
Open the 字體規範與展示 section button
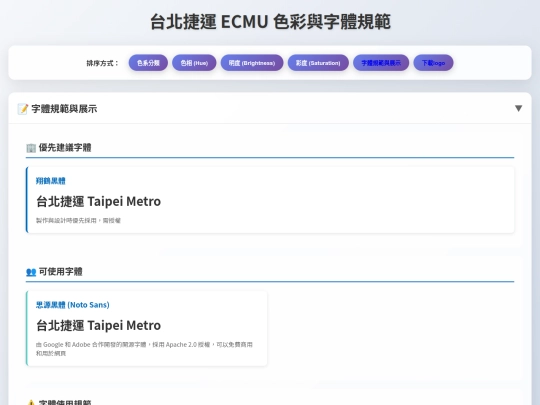[x=381, y=63]
